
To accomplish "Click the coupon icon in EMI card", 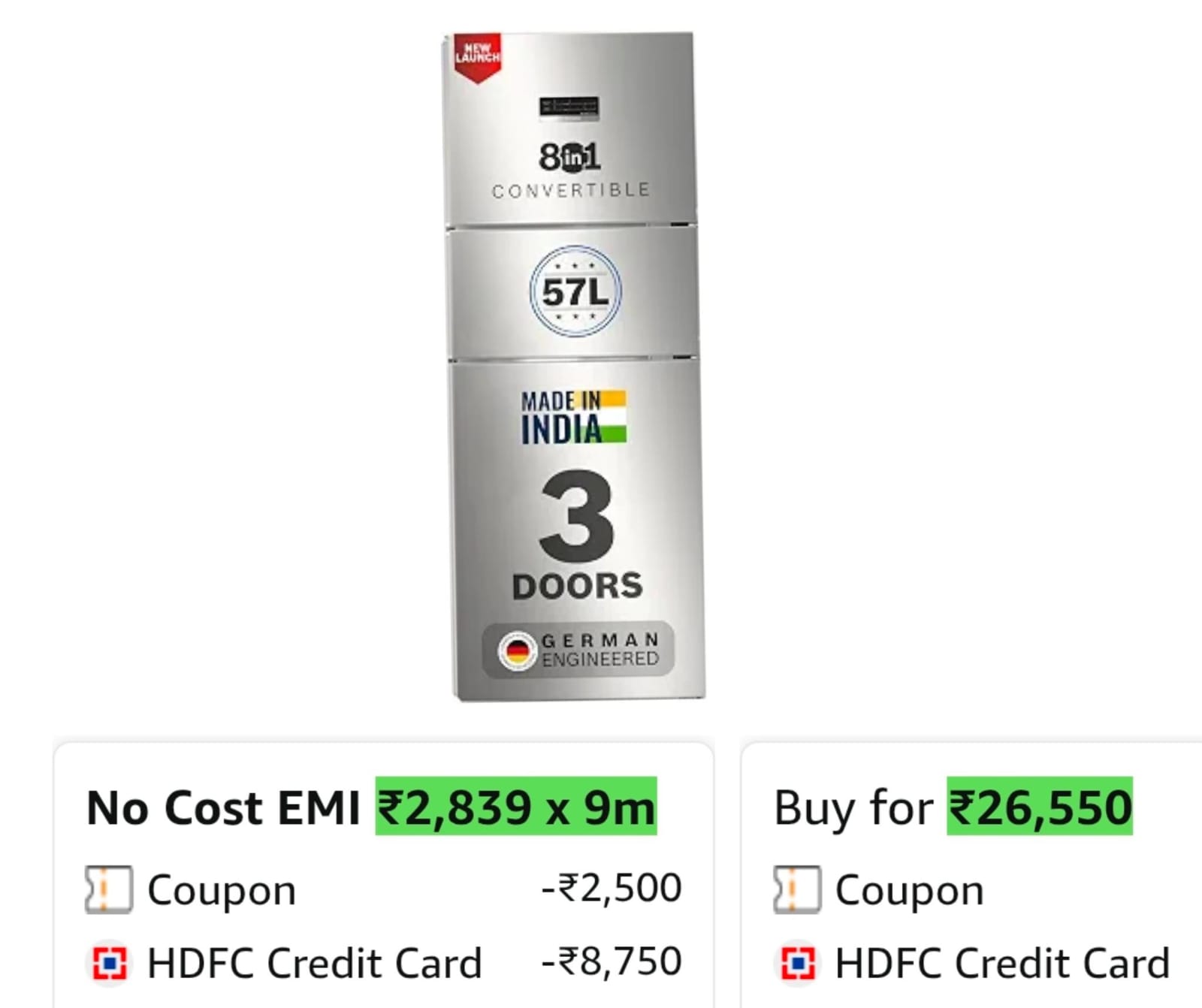I will [109, 889].
